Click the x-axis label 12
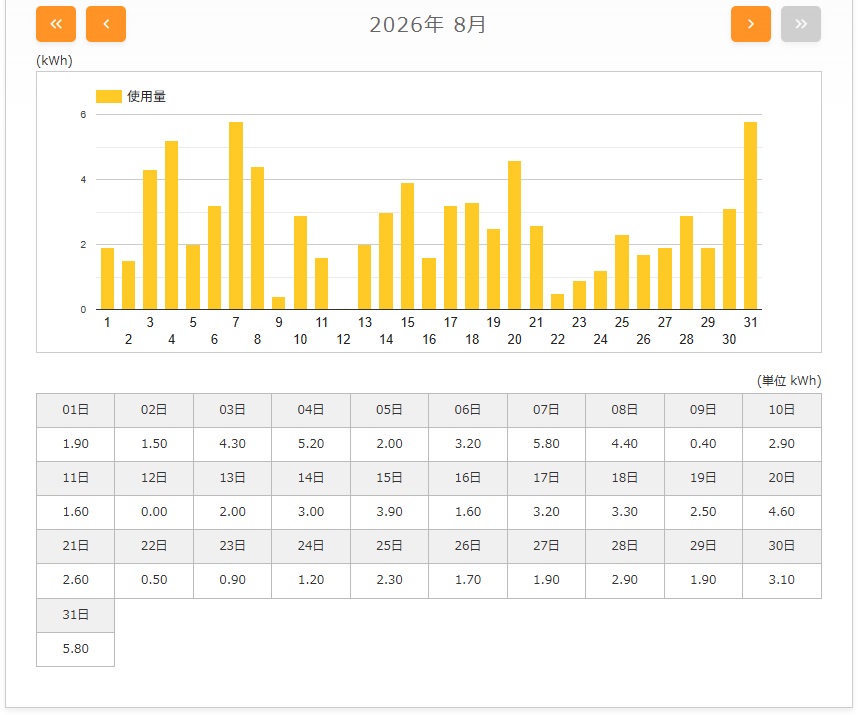The image size is (858, 715). (x=343, y=339)
